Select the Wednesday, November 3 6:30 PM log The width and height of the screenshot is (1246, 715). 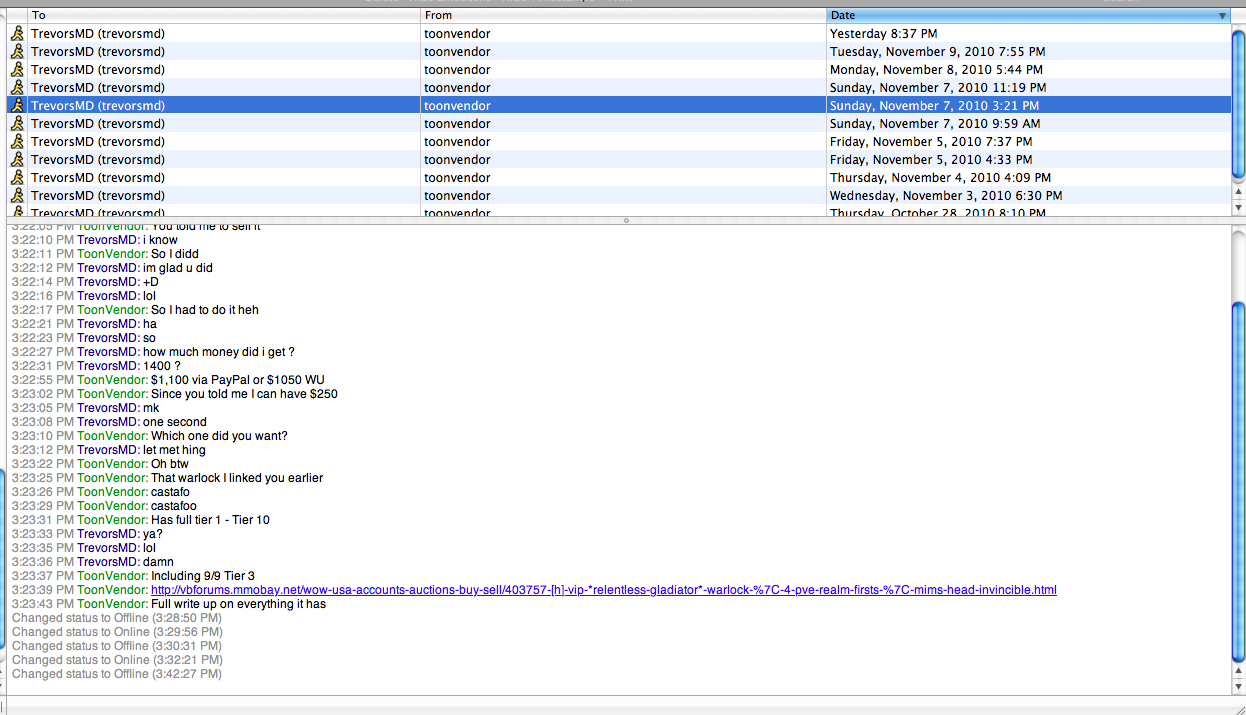click(x=619, y=195)
